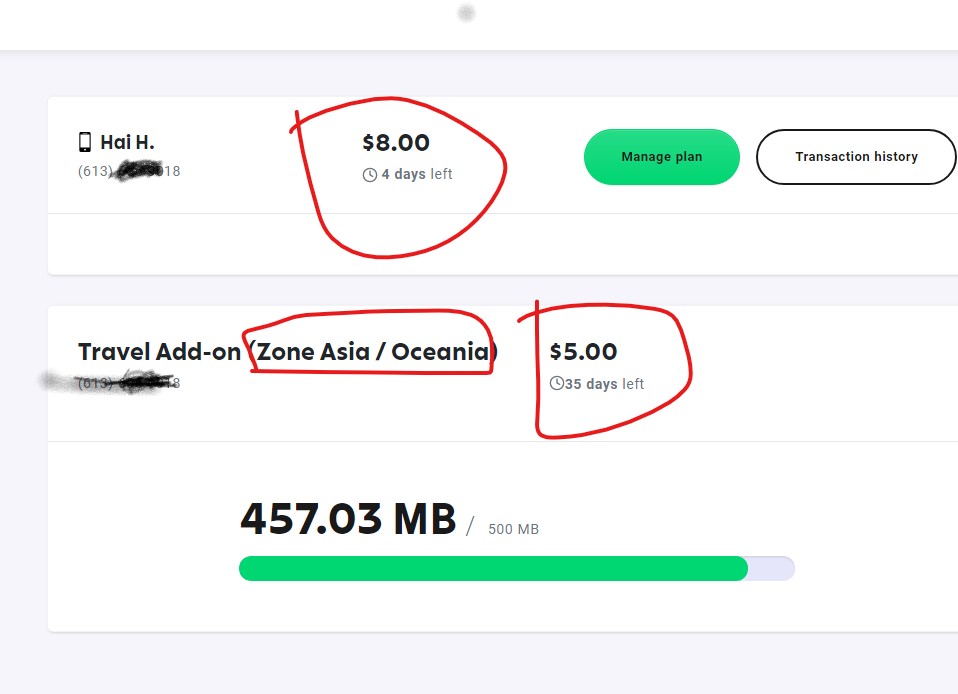
Task: Click the unfilled end of data bar
Action: [x=771, y=568]
